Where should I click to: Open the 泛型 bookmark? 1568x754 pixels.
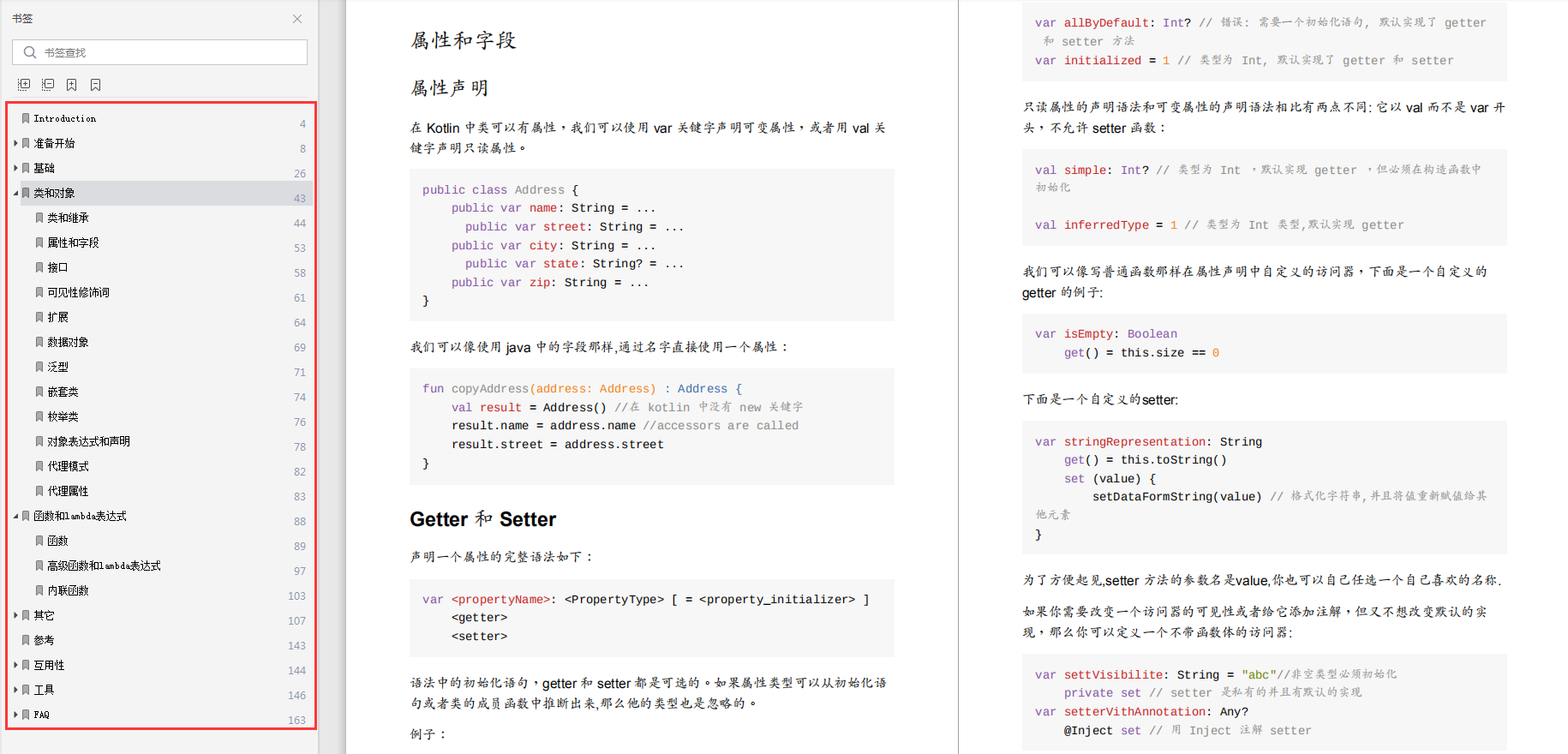point(58,367)
